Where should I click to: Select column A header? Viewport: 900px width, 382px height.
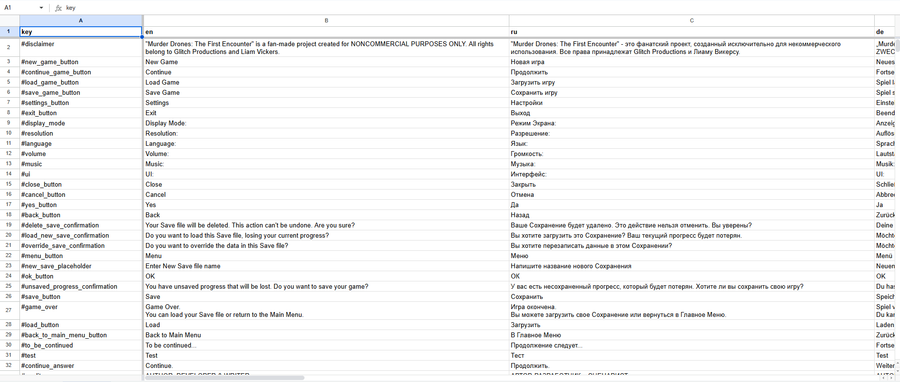click(x=81, y=21)
